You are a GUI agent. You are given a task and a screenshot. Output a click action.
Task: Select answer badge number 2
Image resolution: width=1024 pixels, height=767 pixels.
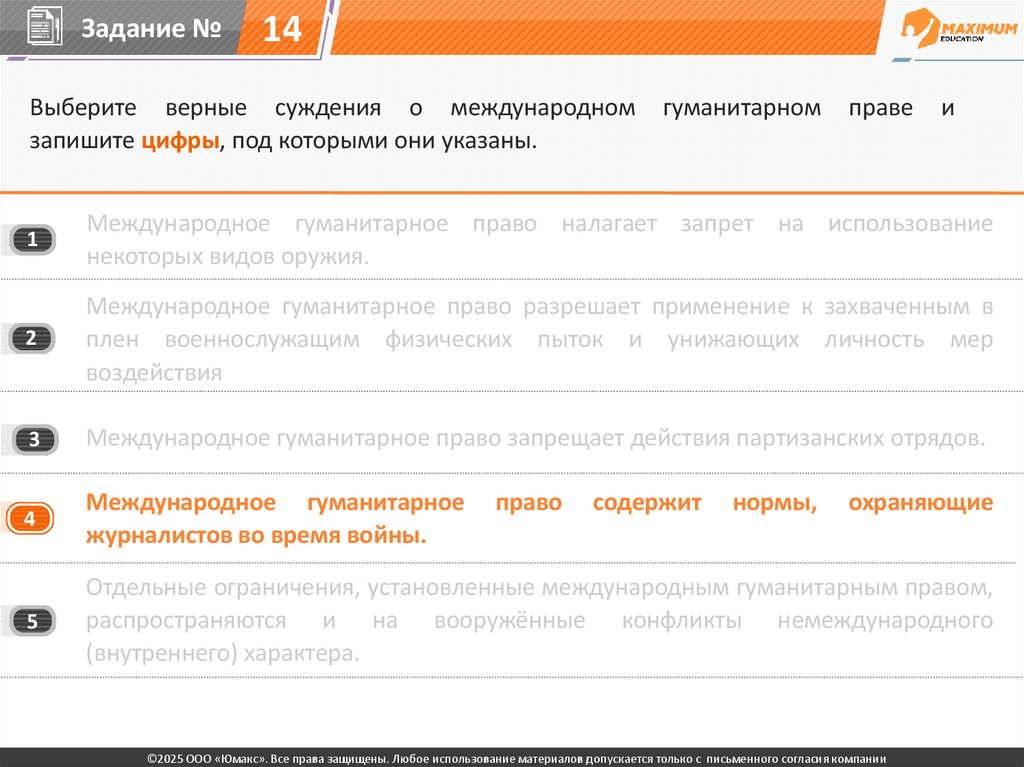pos(31,338)
